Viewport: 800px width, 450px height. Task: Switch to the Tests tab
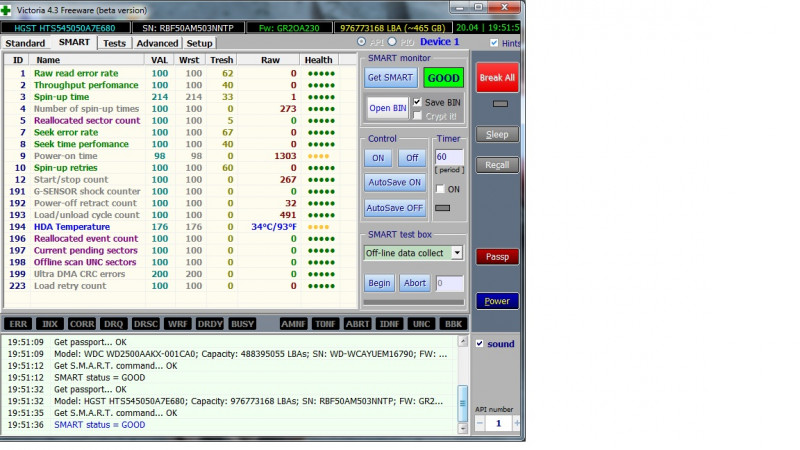pos(114,43)
